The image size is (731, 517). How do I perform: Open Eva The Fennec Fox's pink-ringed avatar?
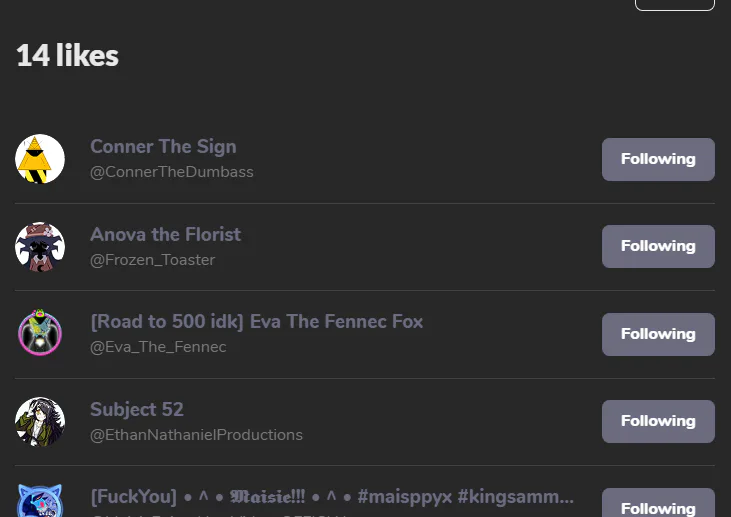(x=40, y=334)
